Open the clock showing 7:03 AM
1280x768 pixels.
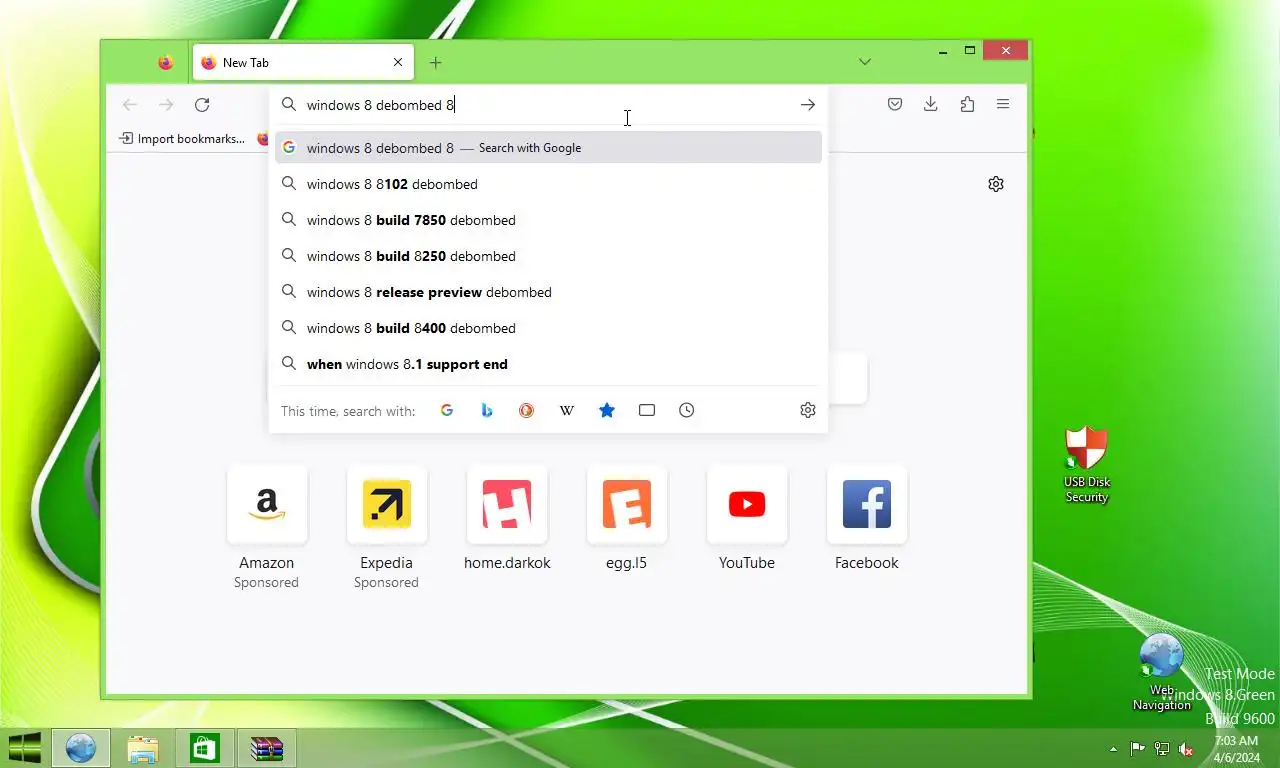tap(1236, 749)
